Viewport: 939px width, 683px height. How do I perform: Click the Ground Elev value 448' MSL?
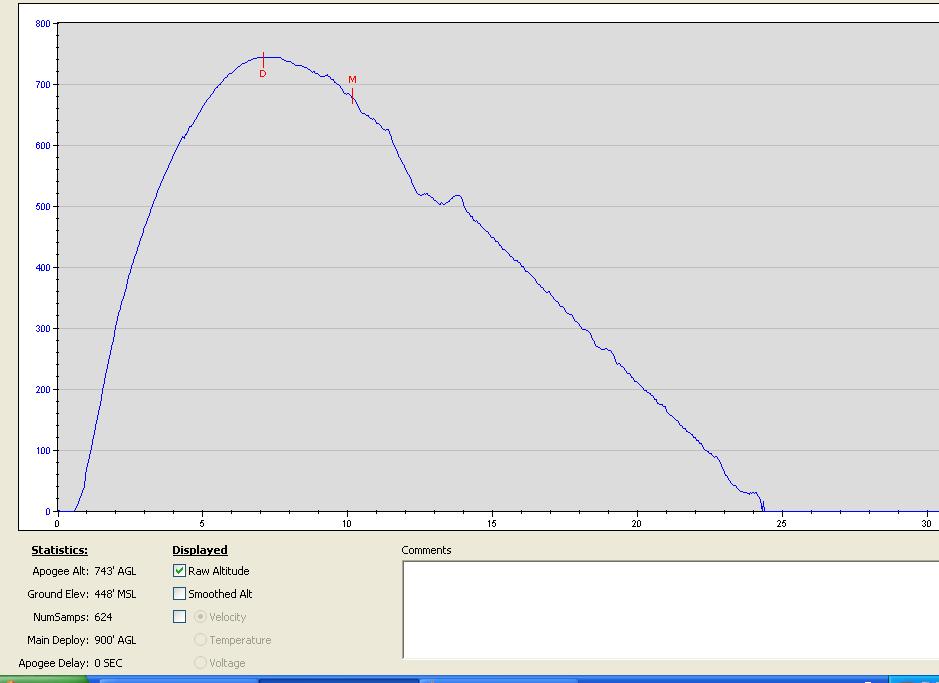point(115,594)
